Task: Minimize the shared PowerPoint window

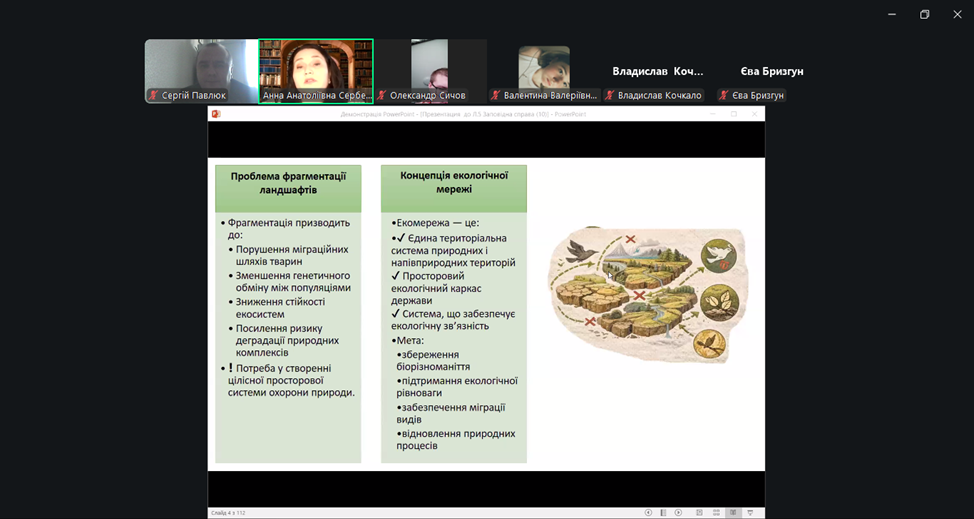Action: (712, 114)
